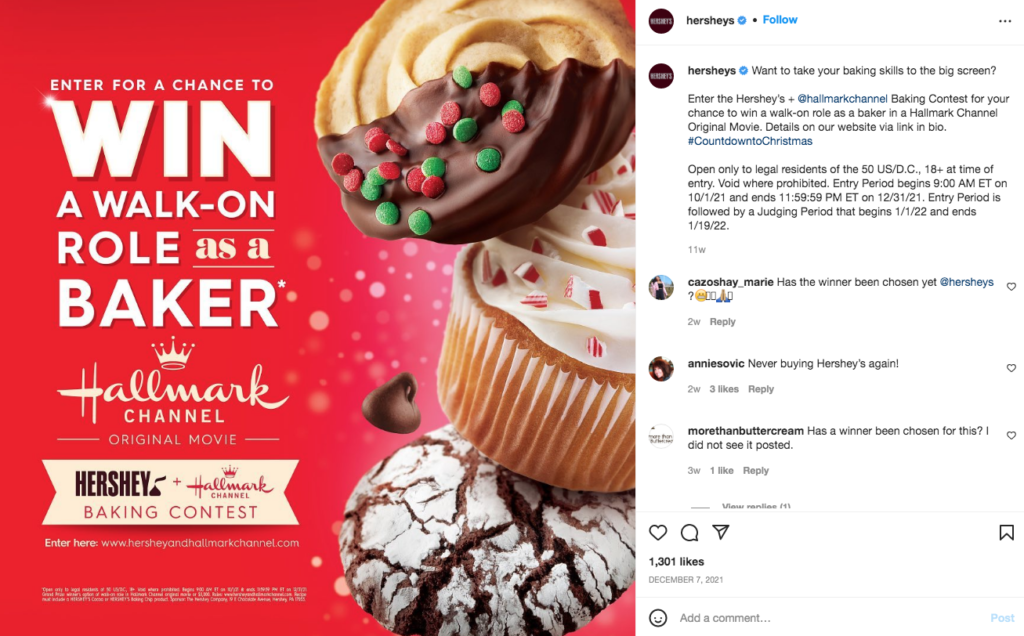
Task: Open the #CountdowntoChristmas hashtag
Action: pos(750,141)
